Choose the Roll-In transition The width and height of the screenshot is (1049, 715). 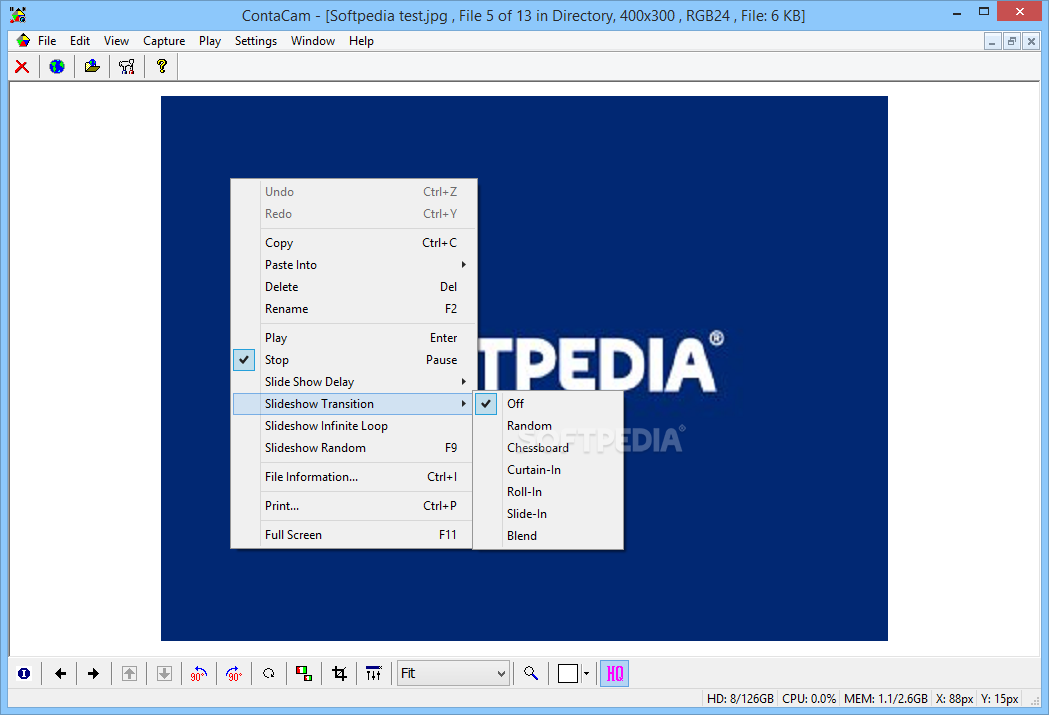point(548,492)
